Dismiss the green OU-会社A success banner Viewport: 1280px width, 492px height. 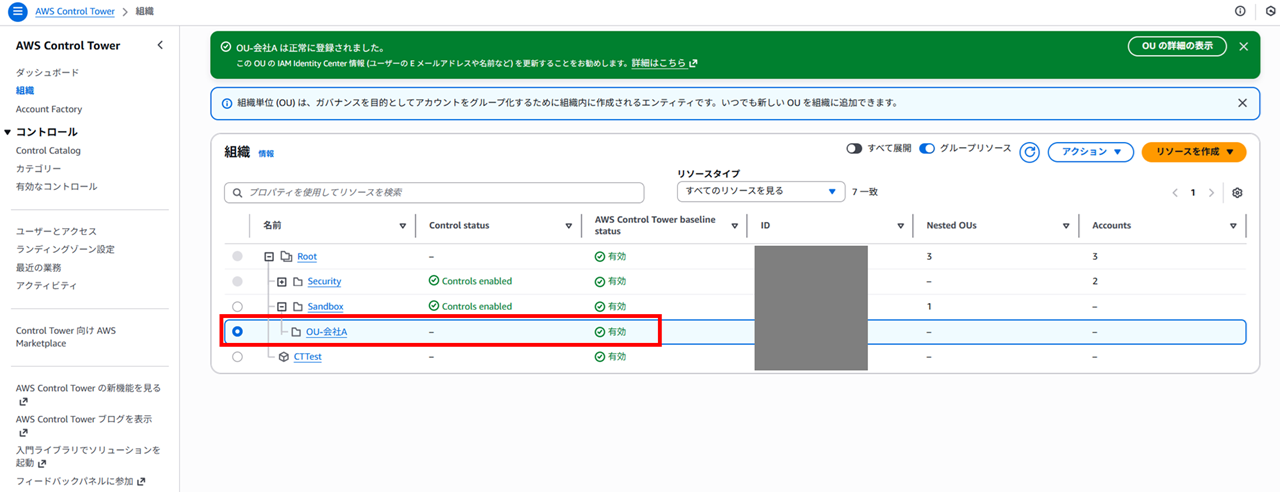tap(1243, 46)
